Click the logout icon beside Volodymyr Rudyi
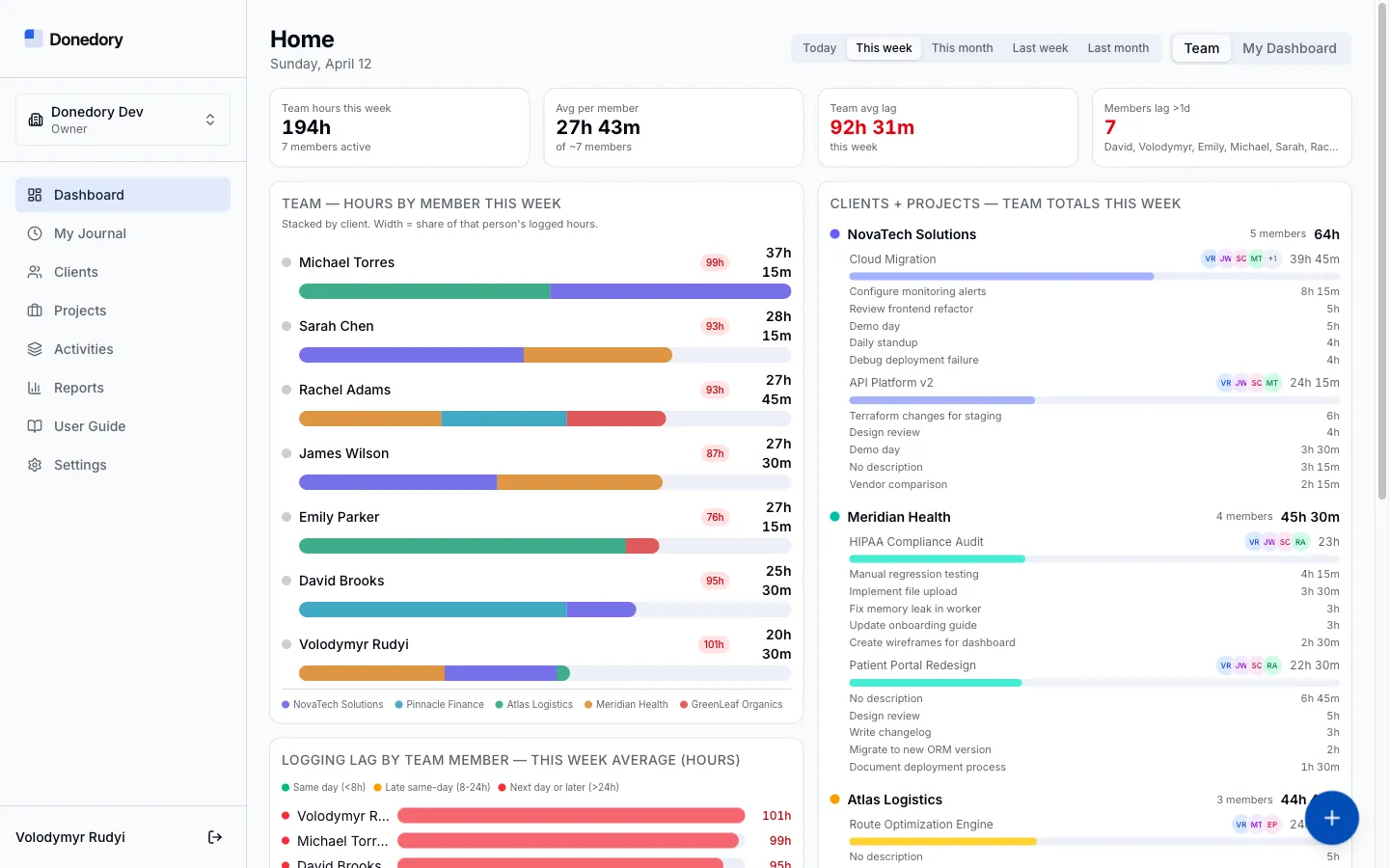 [x=215, y=837]
